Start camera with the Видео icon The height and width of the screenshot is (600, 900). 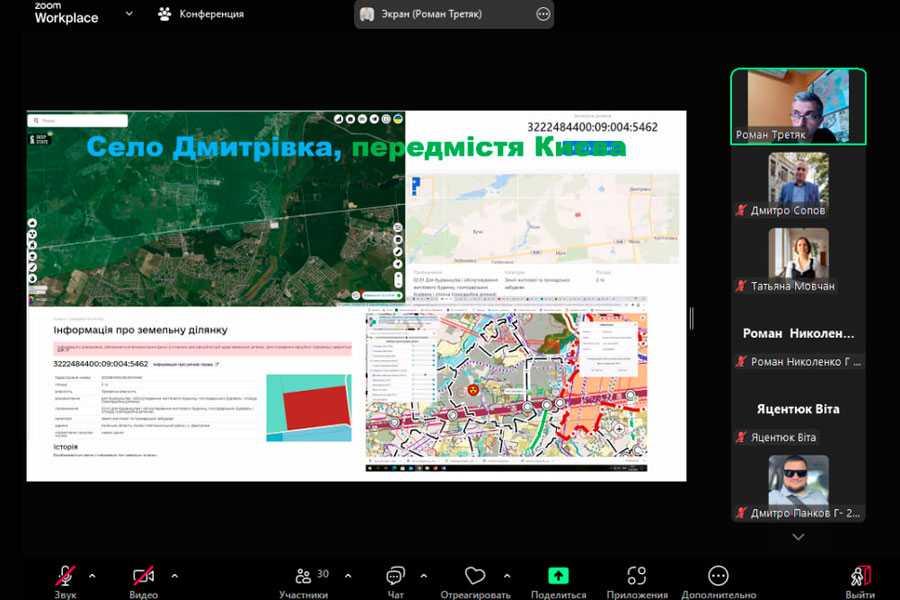pos(143,576)
